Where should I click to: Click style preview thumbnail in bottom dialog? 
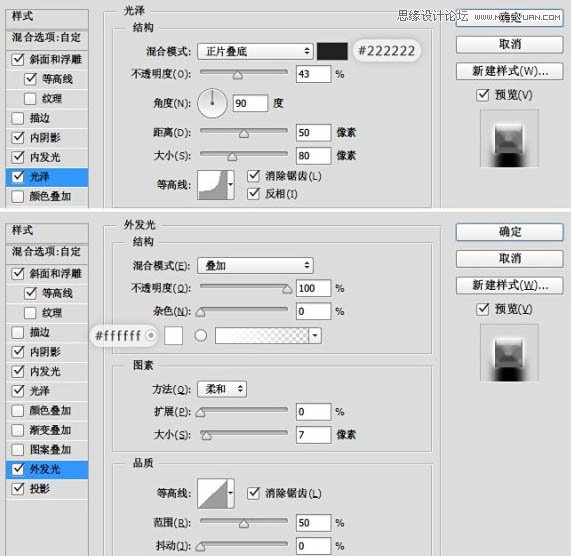coord(509,352)
